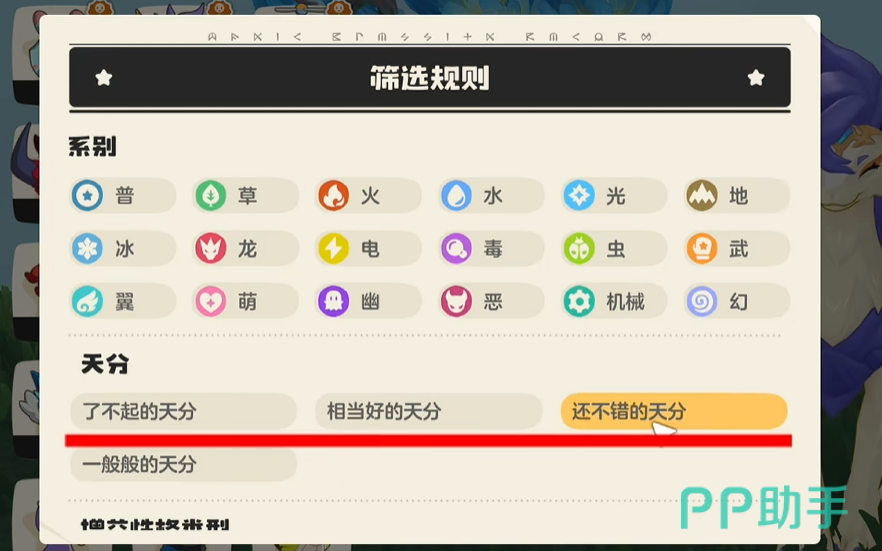The height and width of the screenshot is (551, 882).
Task: Filter by the 光 light type
Action: [615, 196]
